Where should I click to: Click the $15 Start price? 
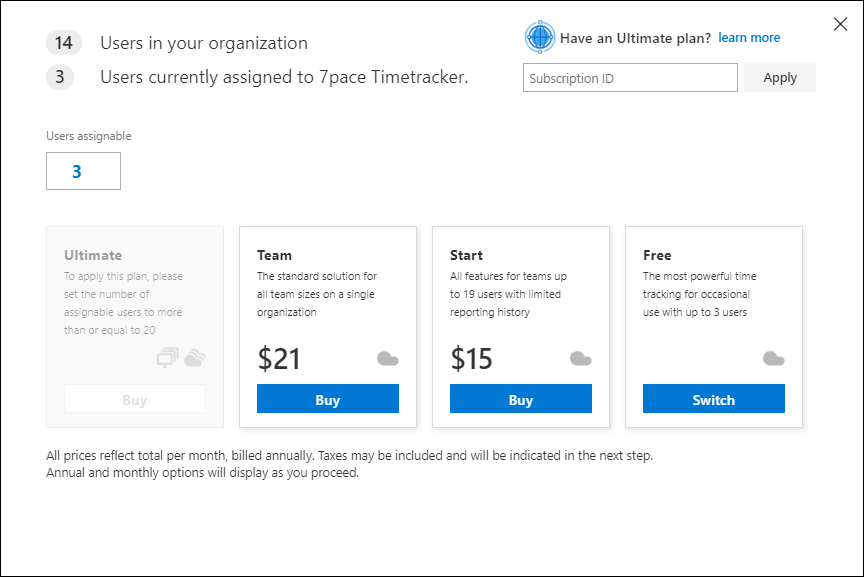point(472,359)
